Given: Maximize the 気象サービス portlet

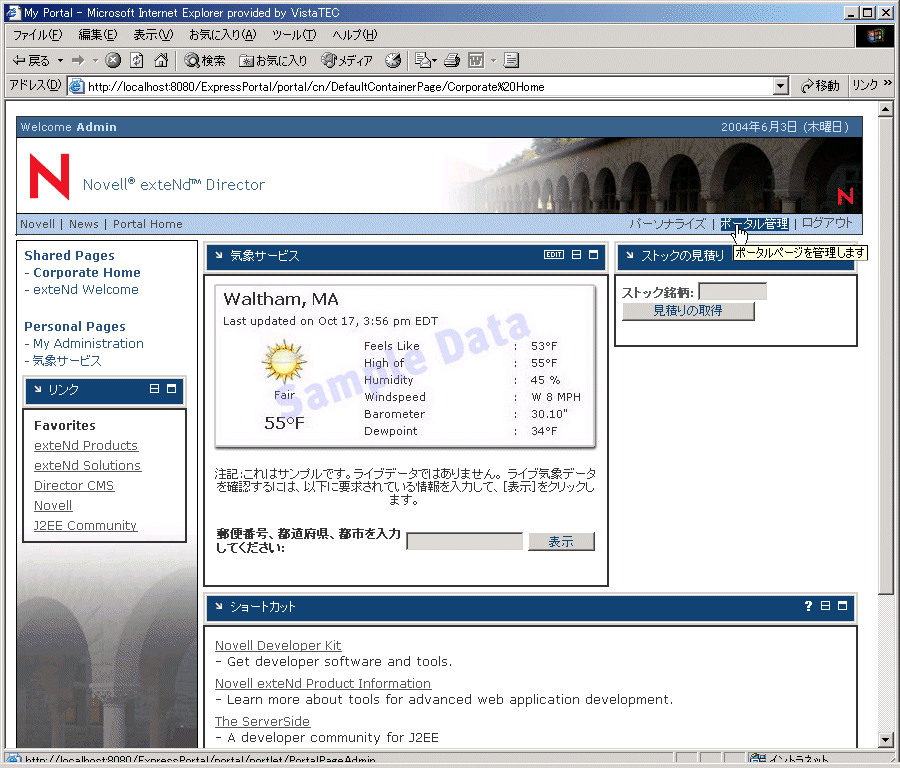Looking at the screenshot, I should click(593, 254).
